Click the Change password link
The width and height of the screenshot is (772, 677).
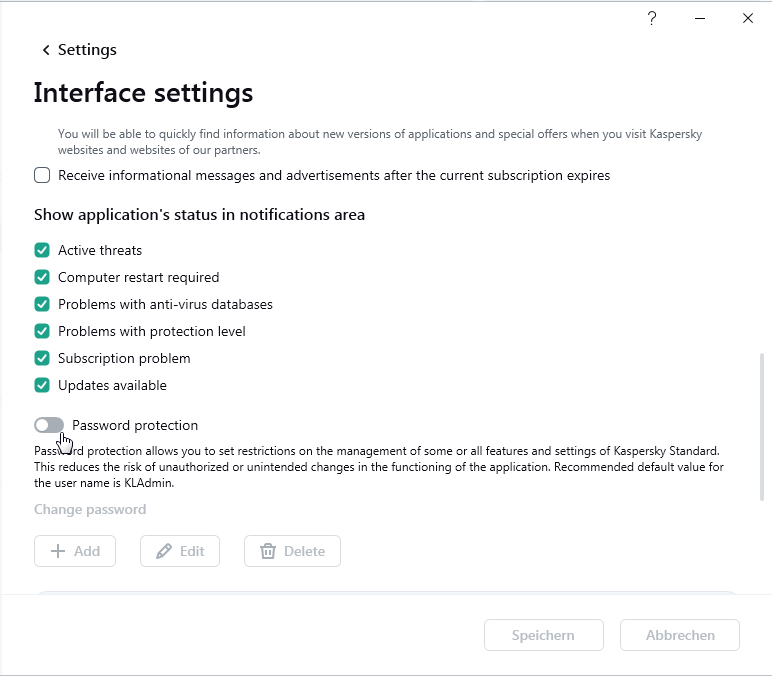pos(90,509)
